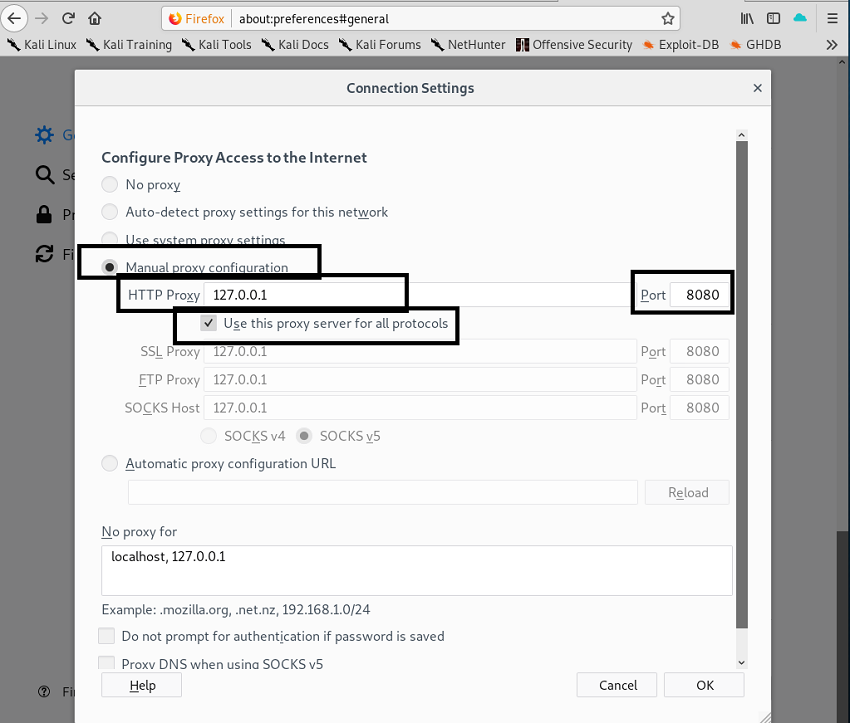Click the dialog vertical scrollbar thumb

click(x=742, y=385)
